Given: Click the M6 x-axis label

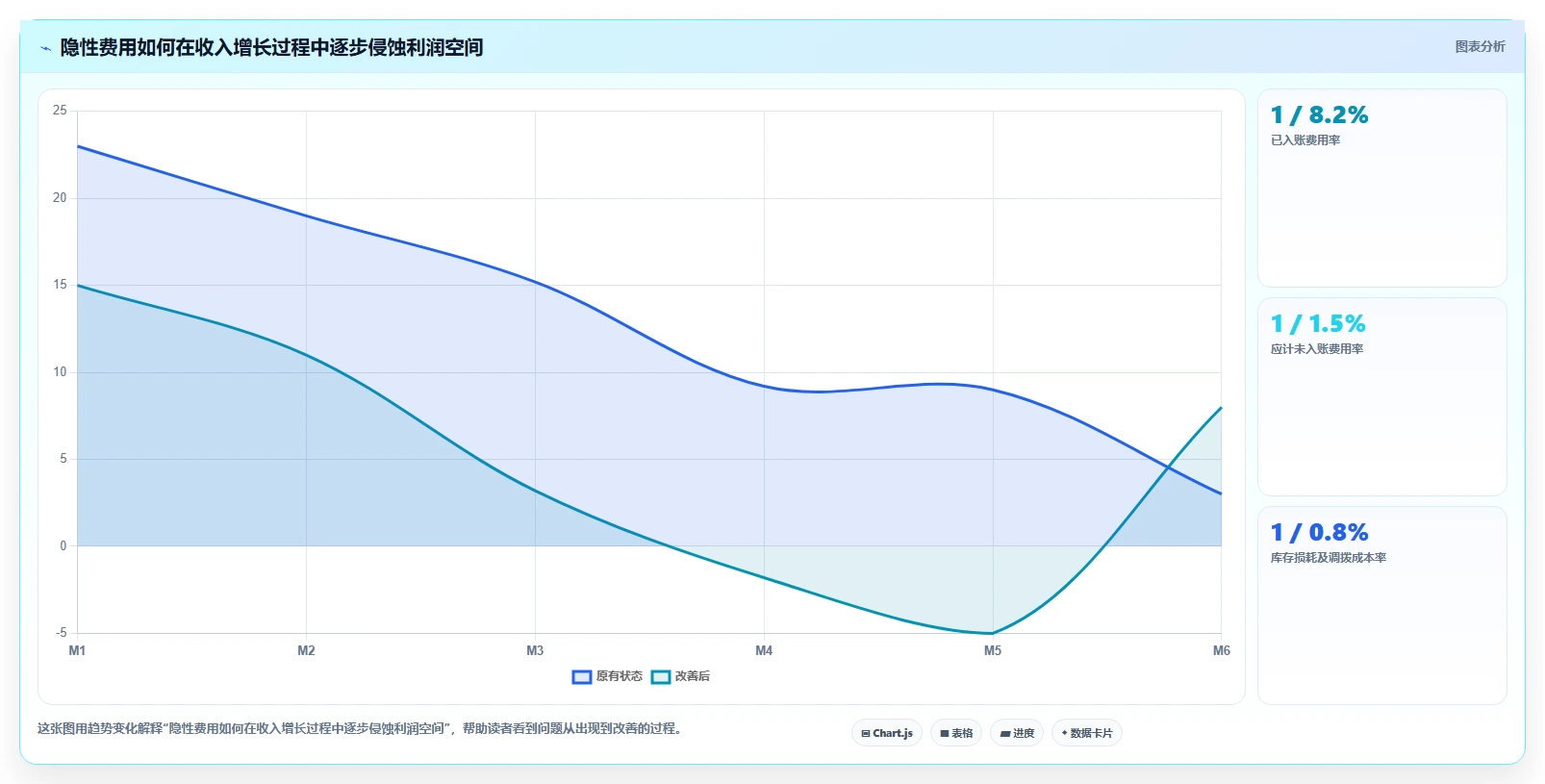Looking at the screenshot, I should tap(1221, 650).
